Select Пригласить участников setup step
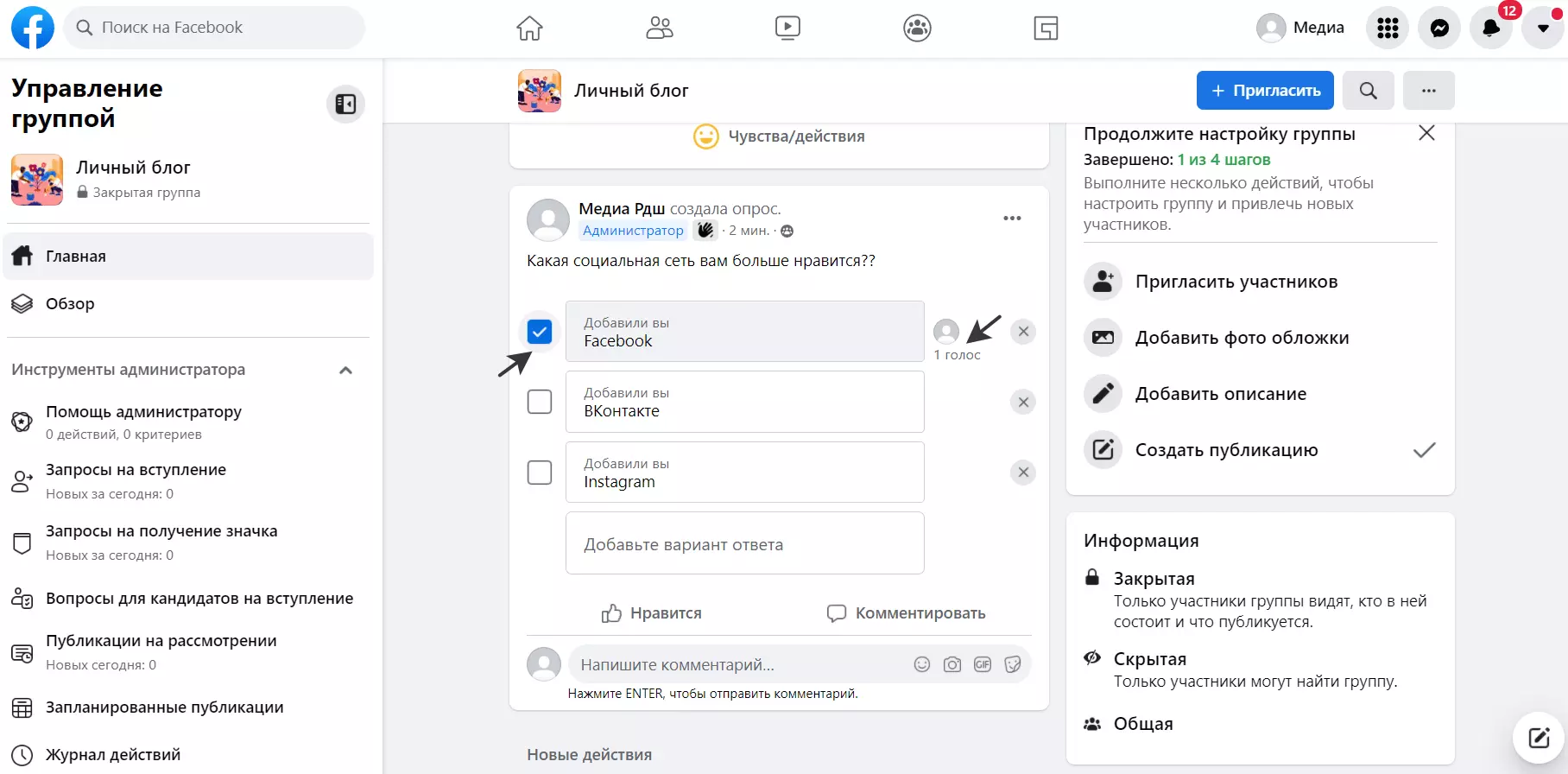 [x=1261, y=282]
